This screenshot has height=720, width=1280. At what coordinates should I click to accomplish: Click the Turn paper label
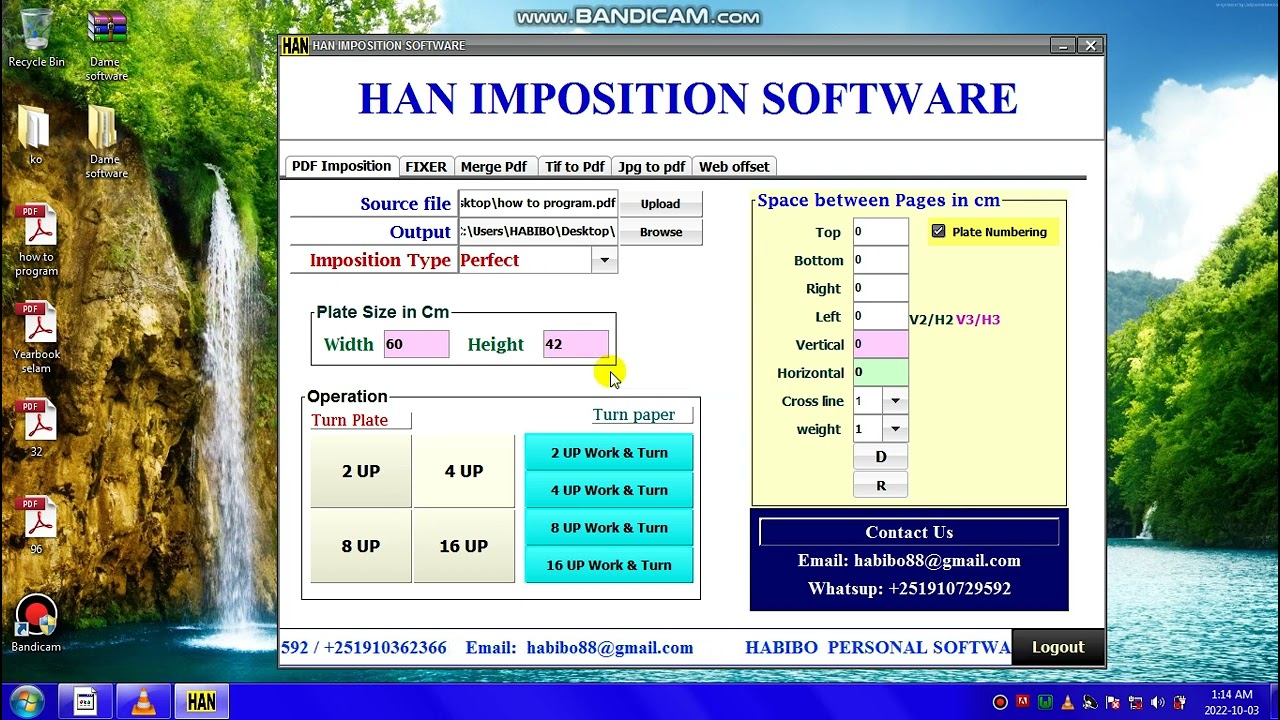point(634,415)
